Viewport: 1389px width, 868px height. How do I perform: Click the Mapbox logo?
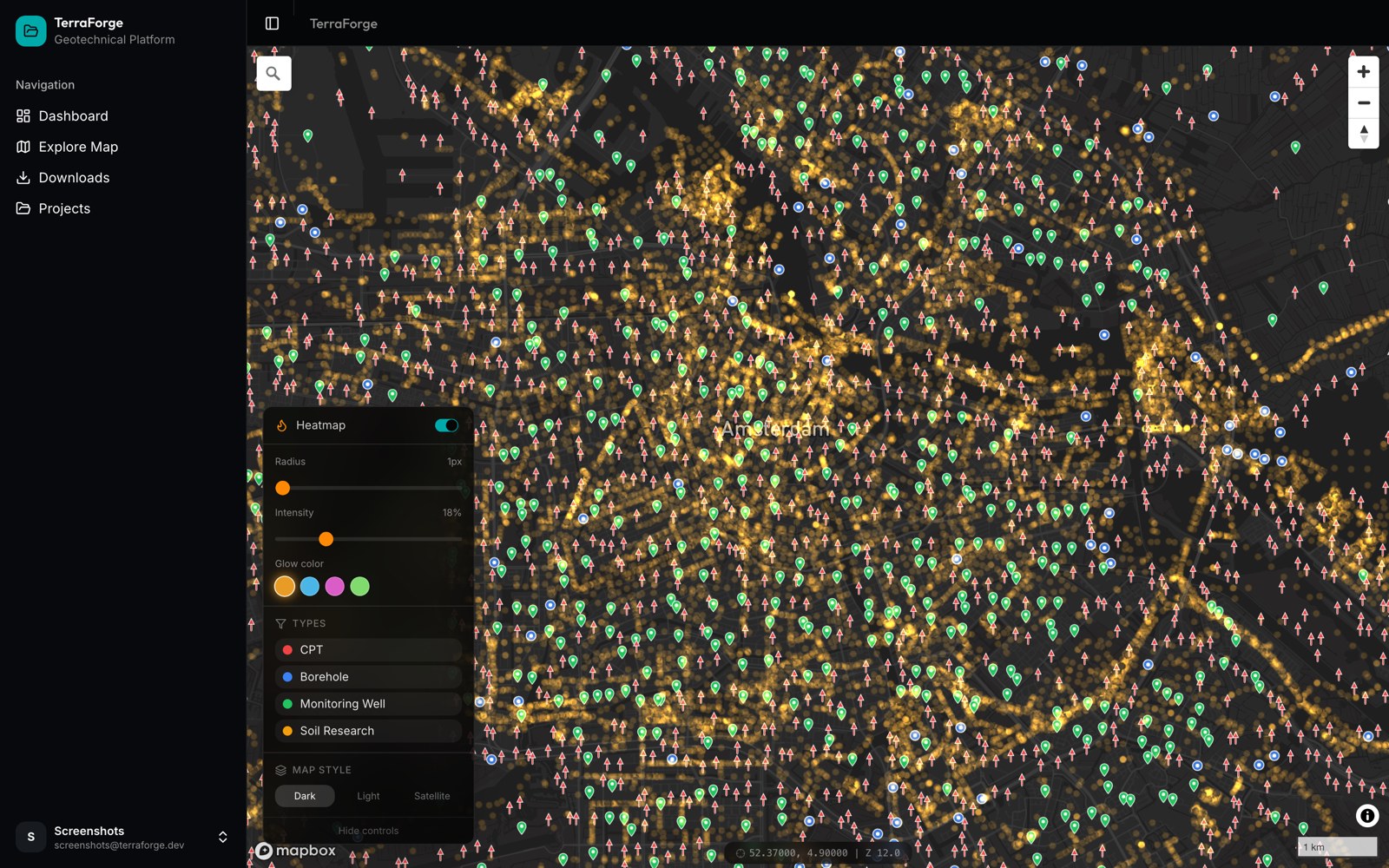pos(296,851)
